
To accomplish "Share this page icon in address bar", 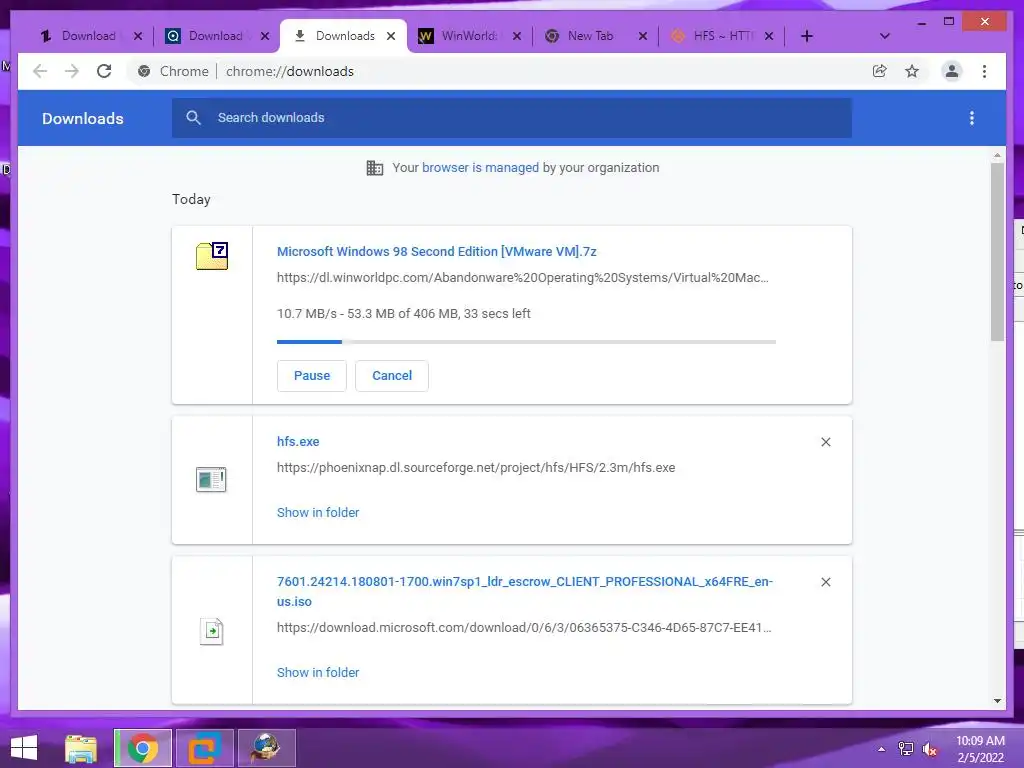I will [x=880, y=71].
